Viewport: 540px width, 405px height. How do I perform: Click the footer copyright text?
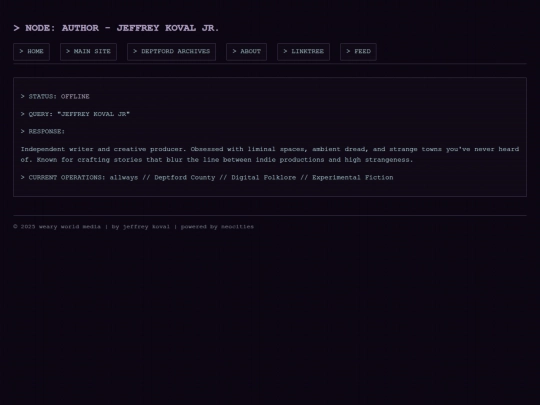coord(134,227)
